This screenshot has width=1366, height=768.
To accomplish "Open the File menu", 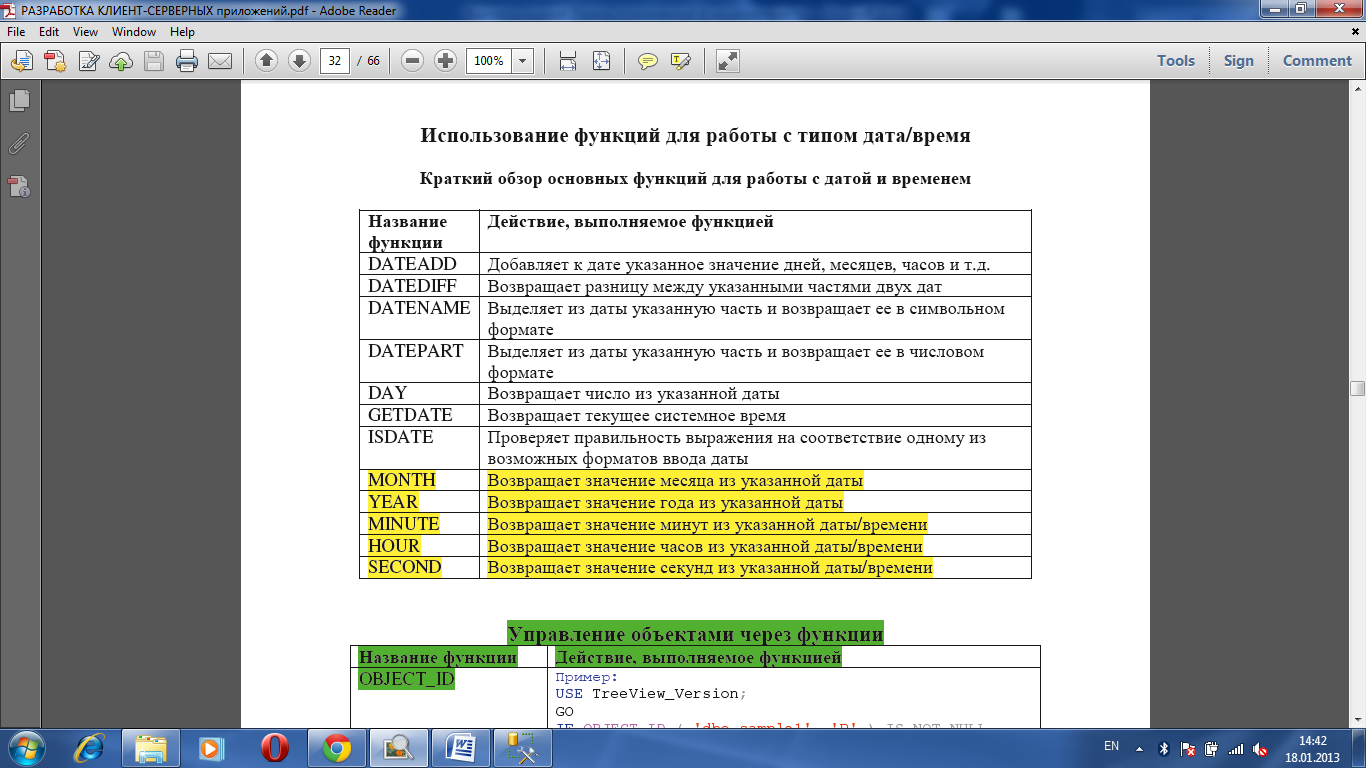I will pos(16,32).
